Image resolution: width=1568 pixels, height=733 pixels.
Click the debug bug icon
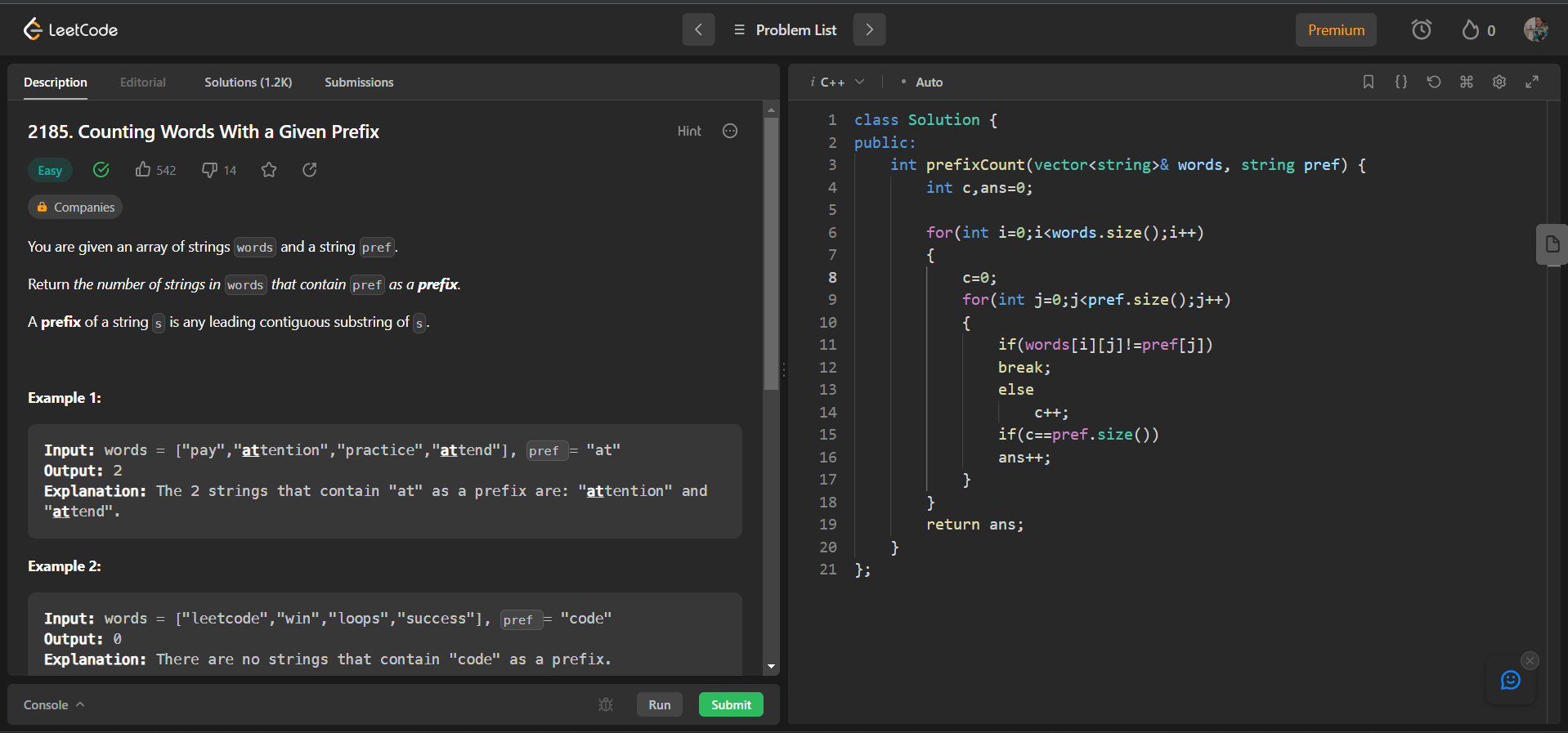coord(606,704)
